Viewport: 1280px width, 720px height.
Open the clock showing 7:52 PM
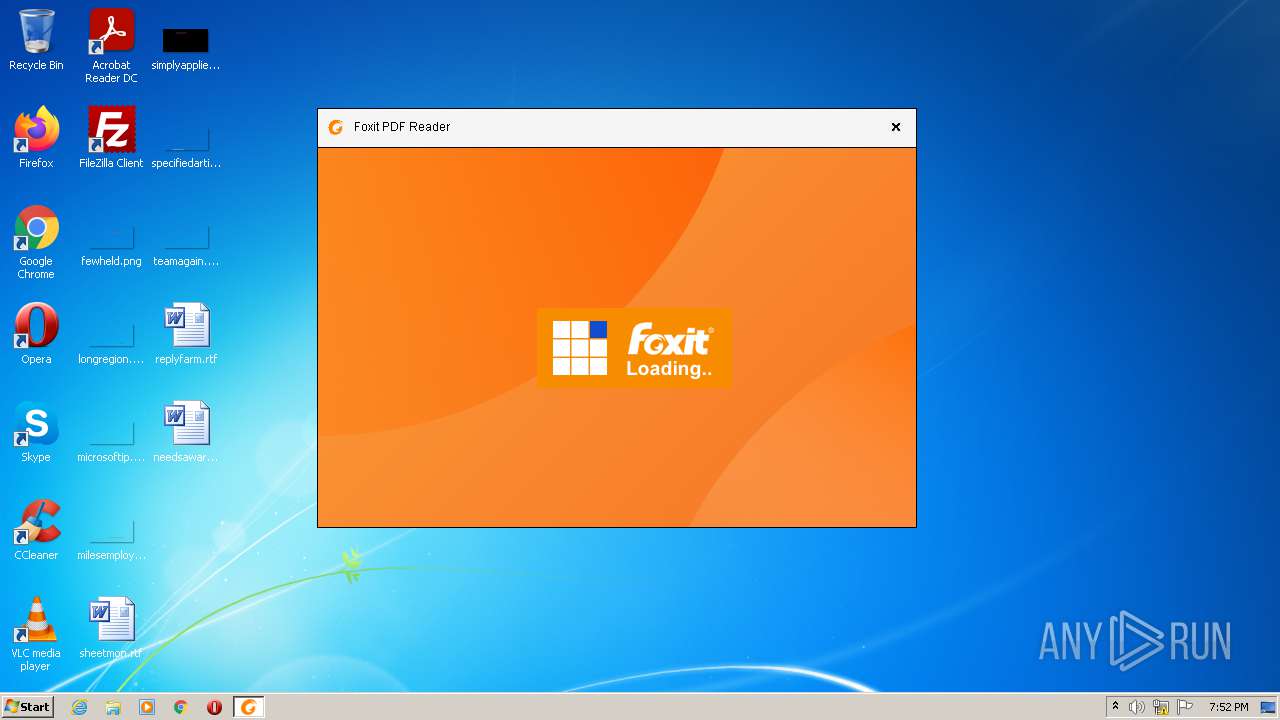(x=1228, y=707)
